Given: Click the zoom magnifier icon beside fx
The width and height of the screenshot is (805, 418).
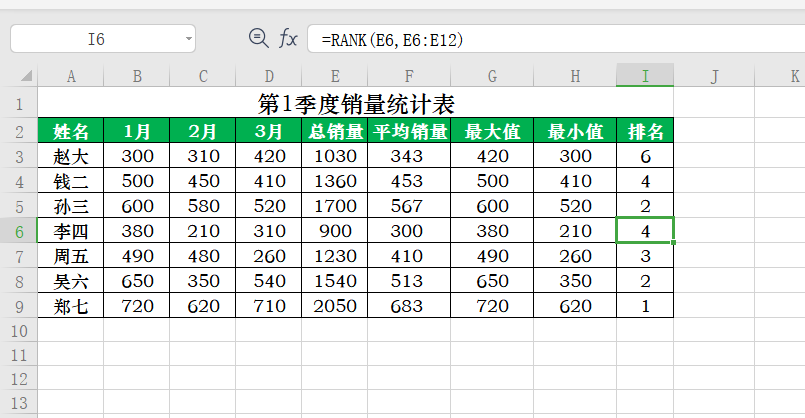Looking at the screenshot, I should (x=259, y=39).
